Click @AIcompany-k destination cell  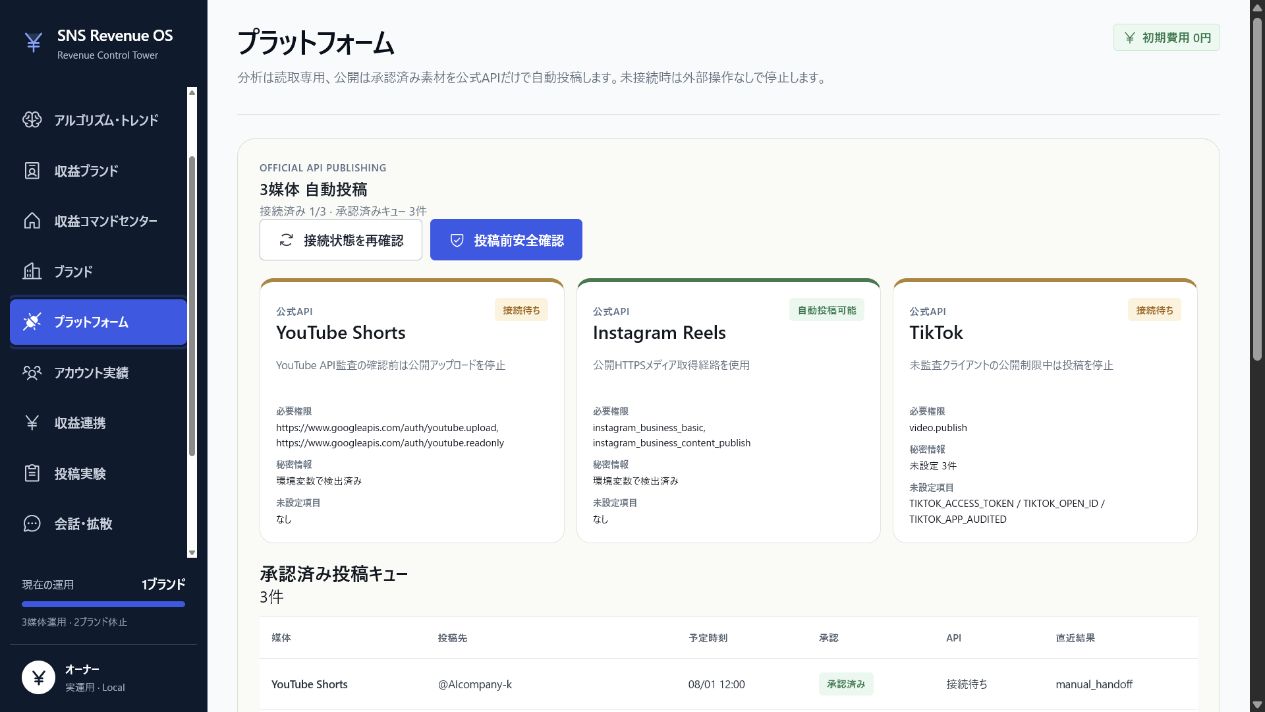pos(475,684)
